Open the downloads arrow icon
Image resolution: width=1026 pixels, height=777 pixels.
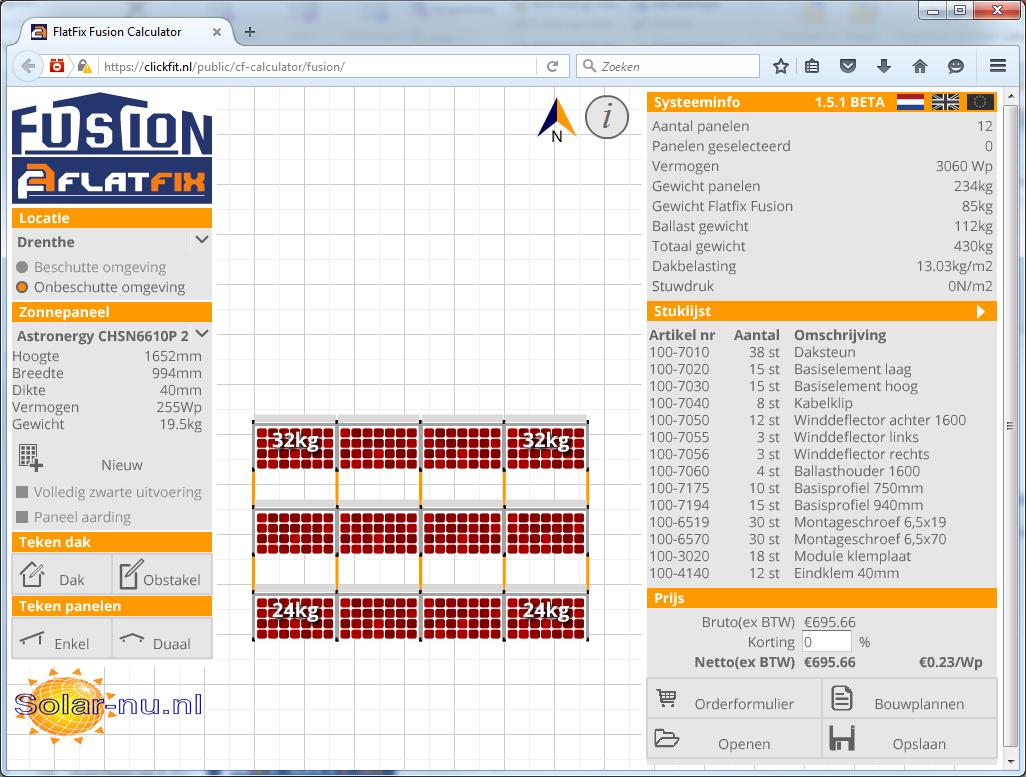tap(884, 66)
